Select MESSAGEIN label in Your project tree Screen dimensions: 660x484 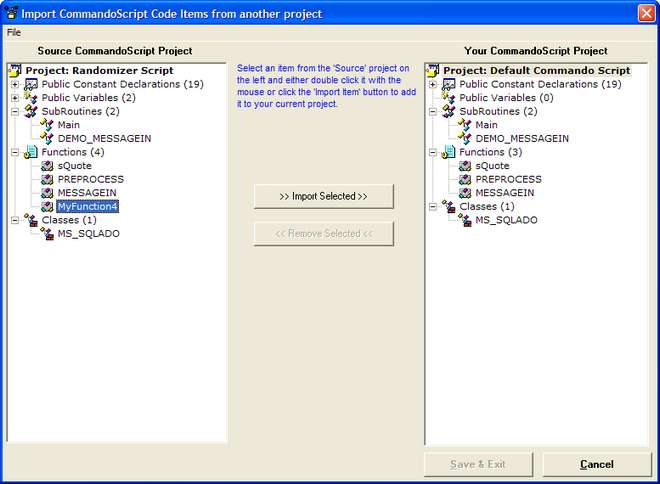505,193
